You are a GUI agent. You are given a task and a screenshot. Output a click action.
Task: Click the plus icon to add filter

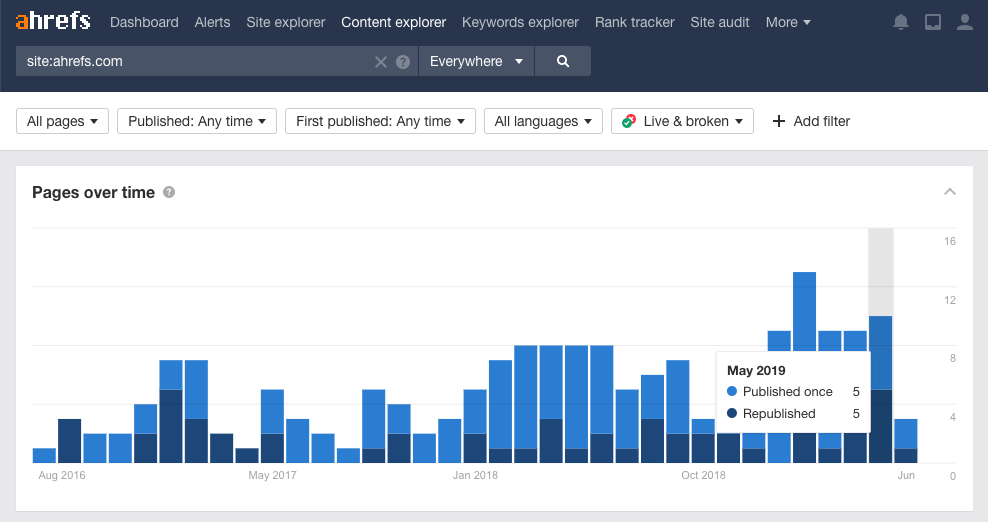tap(779, 121)
